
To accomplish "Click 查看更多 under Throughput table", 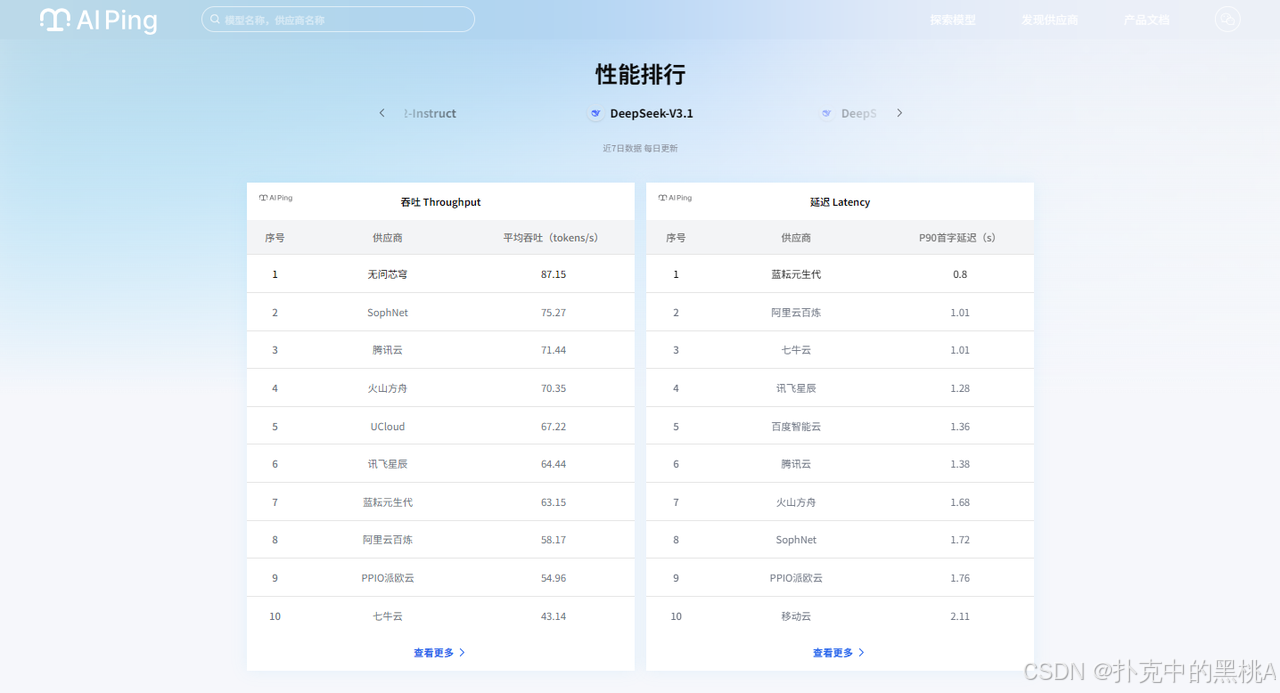I will point(433,653).
